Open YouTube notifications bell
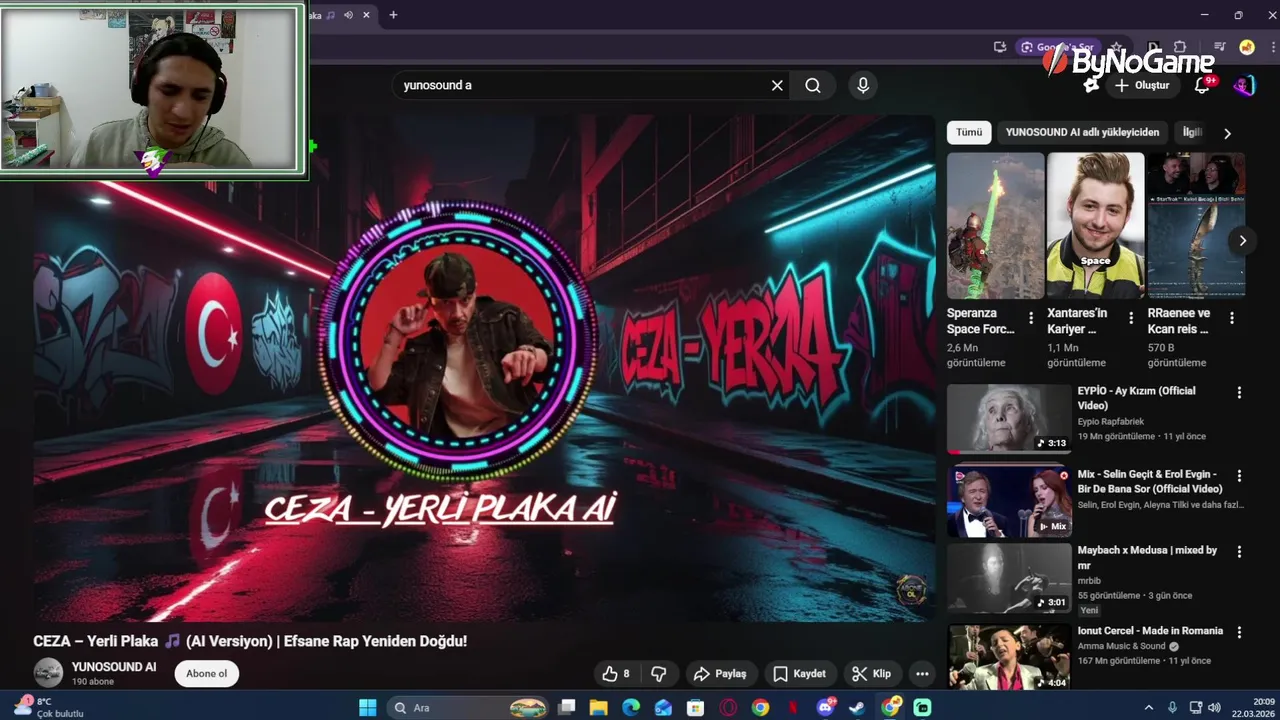The image size is (1280, 720). 1203,85
